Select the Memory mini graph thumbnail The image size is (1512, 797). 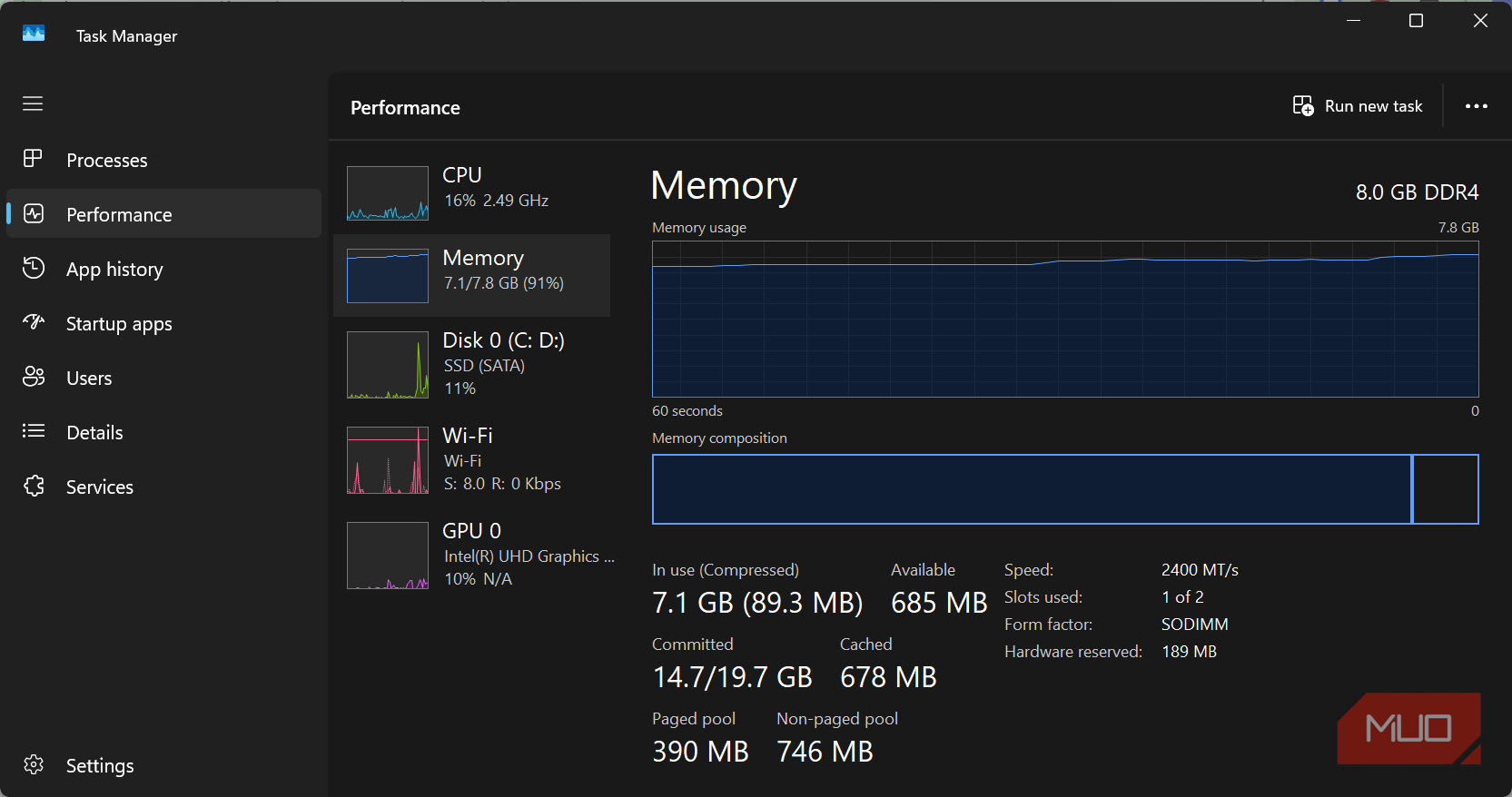(388, 276)
